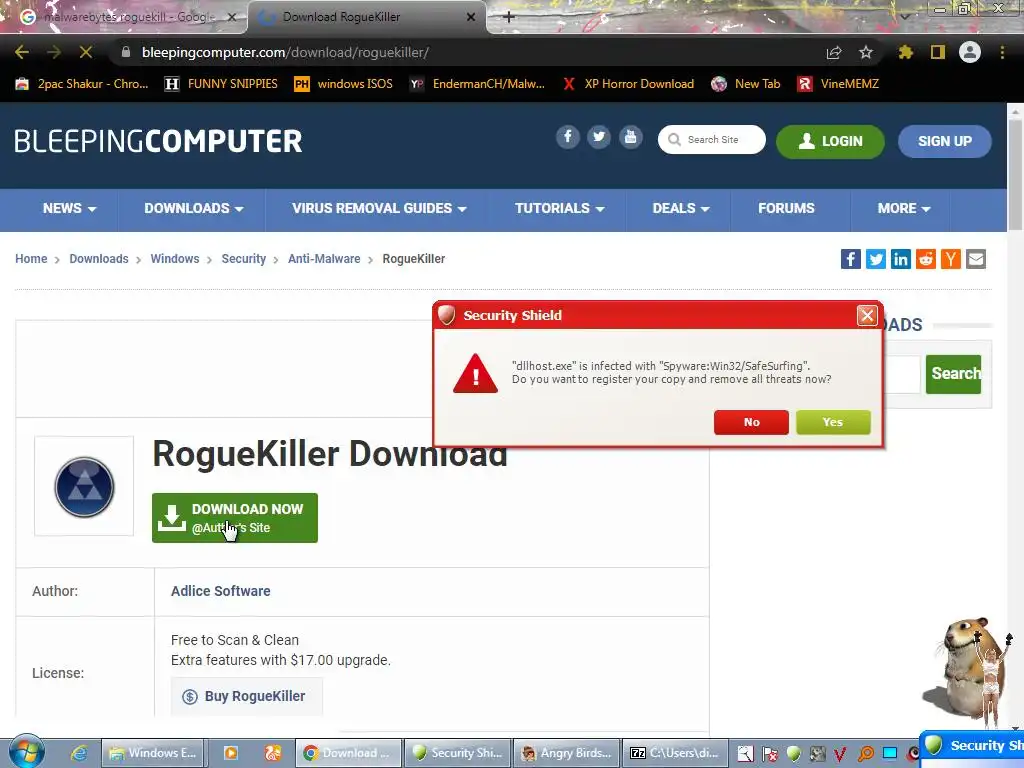Select the Download RogueKiller tab
1024x768 pixels.
(x=366, y=17)
